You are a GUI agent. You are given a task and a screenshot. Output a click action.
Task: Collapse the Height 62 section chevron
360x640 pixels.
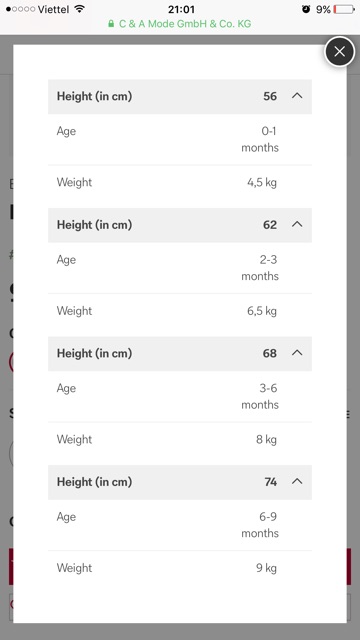click(x=297, y=224)
